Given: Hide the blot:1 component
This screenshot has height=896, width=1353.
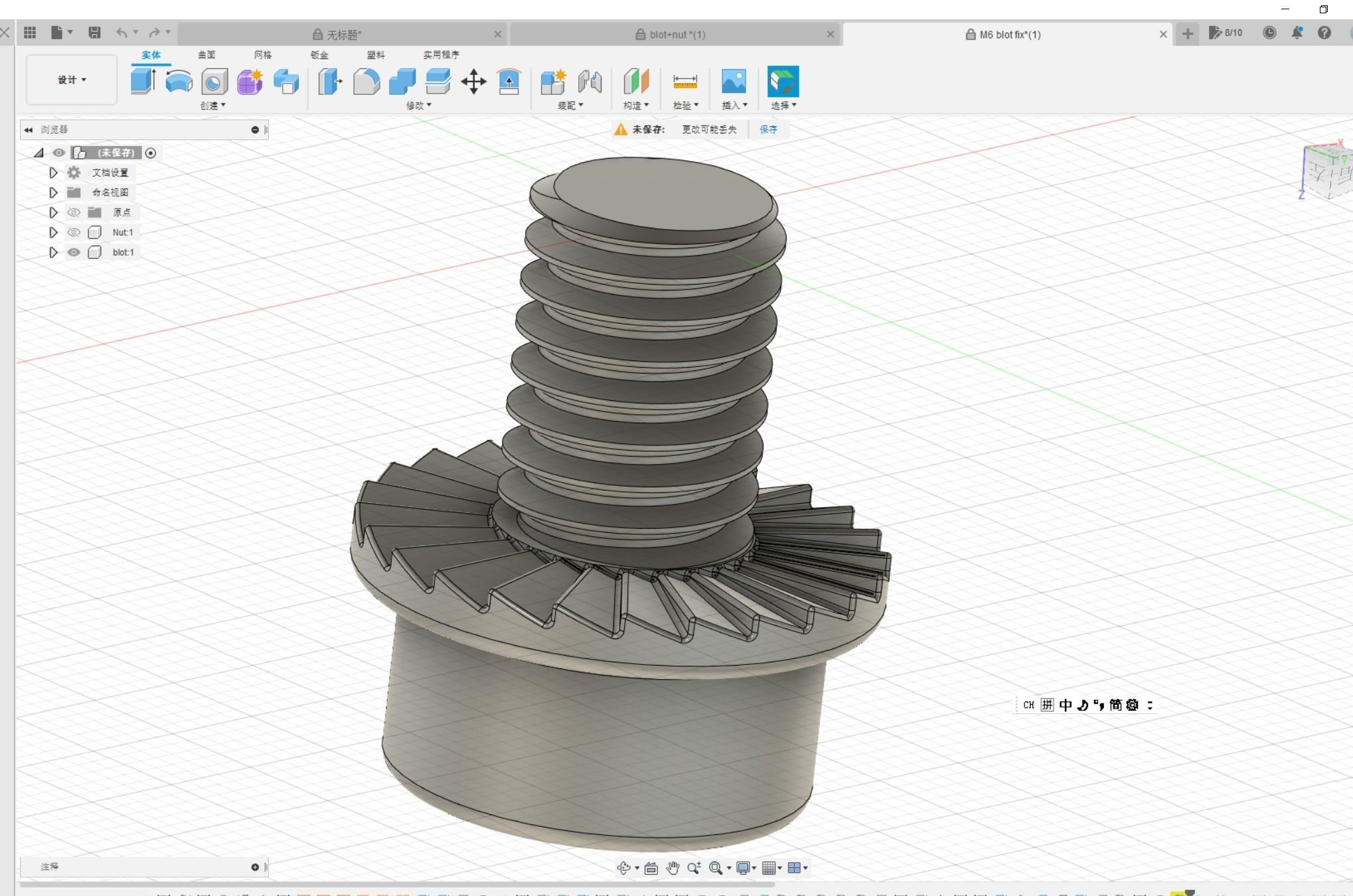Looking at the screenshot, I should click(74, 252).
